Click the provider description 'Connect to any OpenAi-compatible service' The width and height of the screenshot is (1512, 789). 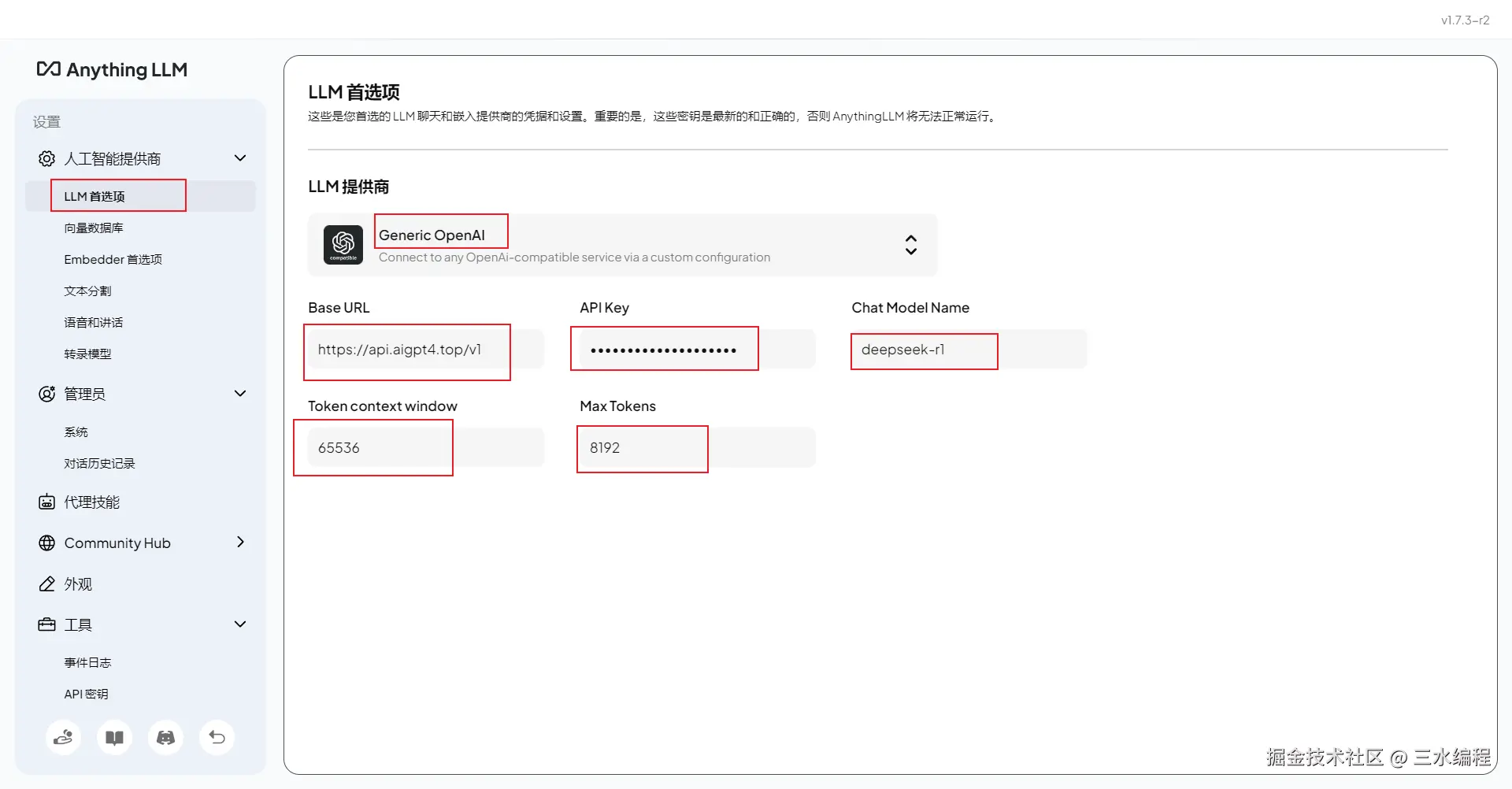tap(574, 257)
